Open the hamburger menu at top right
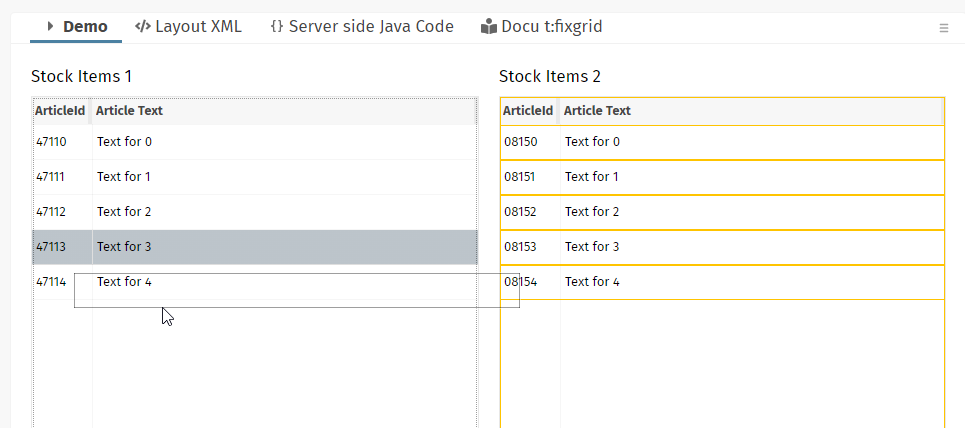This screenshot has height=428, width=965. [943, 28]
